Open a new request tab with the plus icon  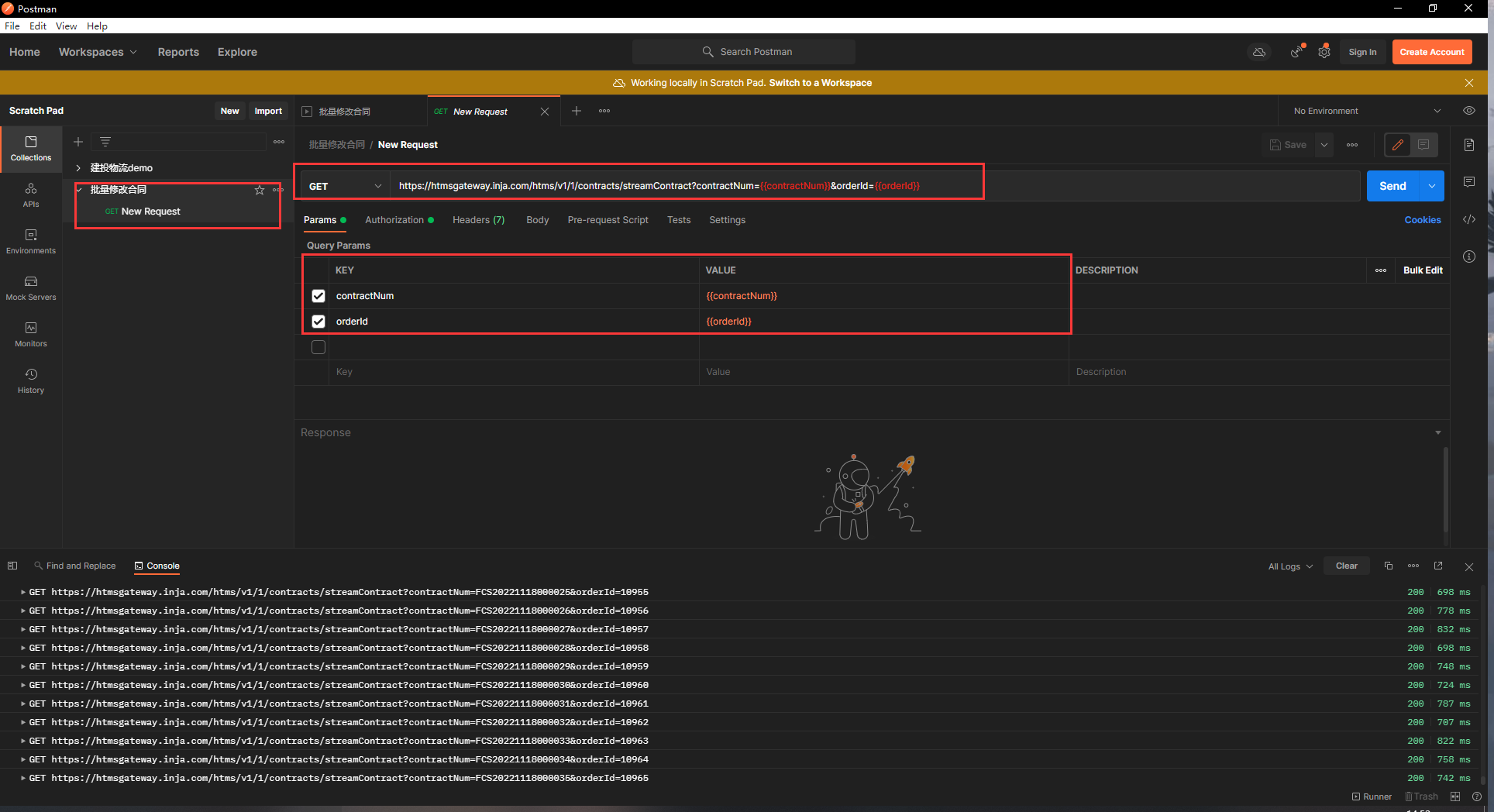[577, 111]
